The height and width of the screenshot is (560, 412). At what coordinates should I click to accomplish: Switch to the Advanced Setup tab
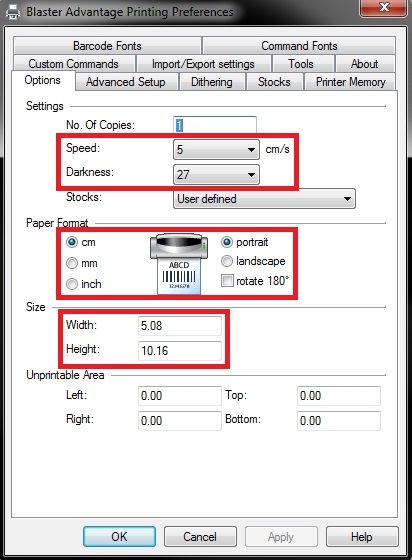[126, 82]
